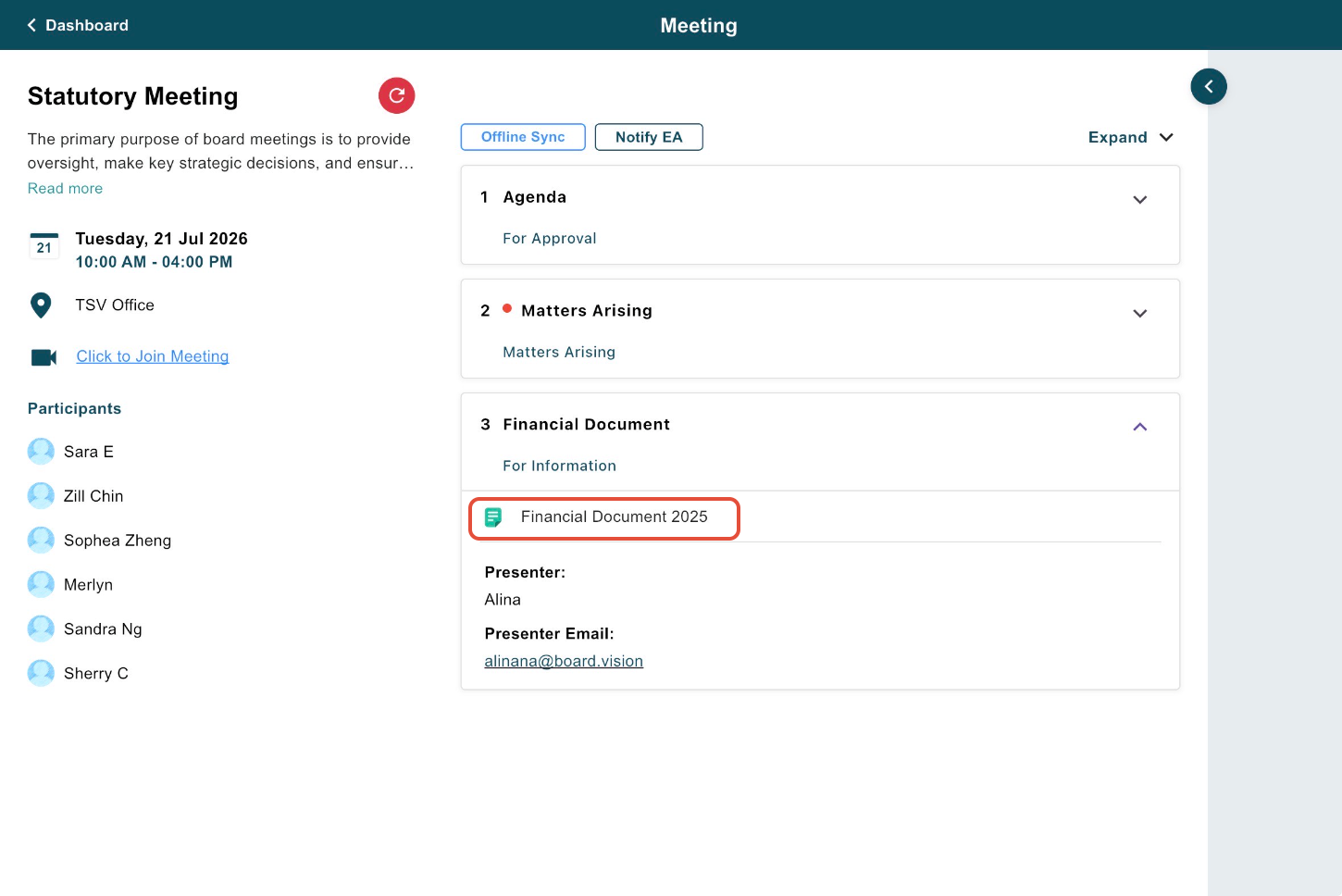Expand the Matters Arising chevron

point(1140,314)
